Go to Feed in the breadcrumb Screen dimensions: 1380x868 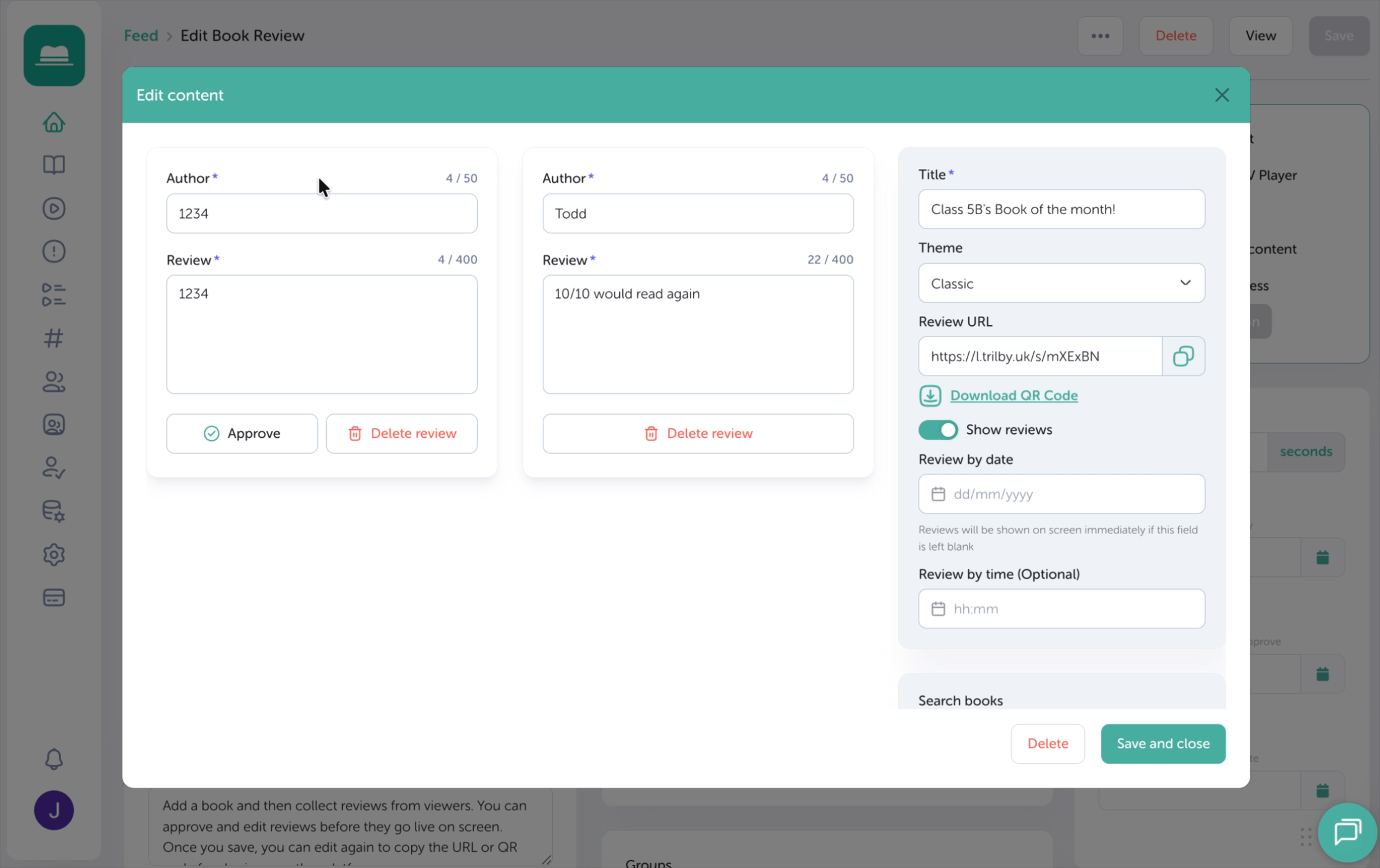tap(141, 35)
